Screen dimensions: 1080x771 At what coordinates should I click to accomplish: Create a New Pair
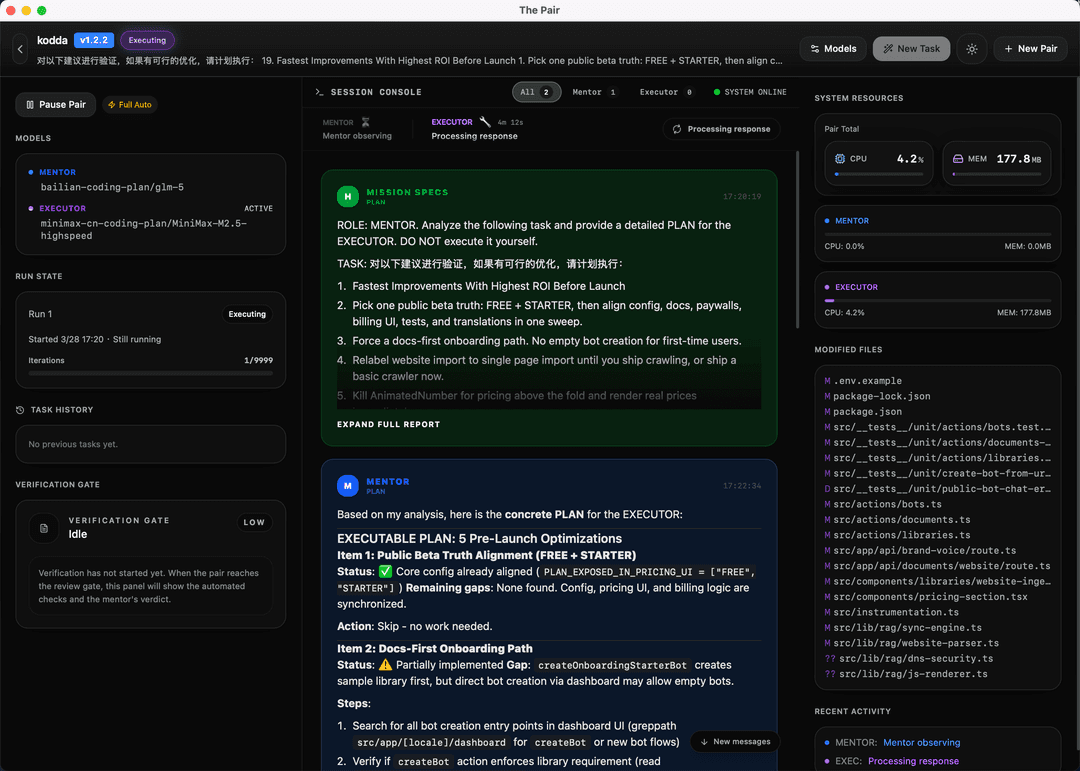1030,49
